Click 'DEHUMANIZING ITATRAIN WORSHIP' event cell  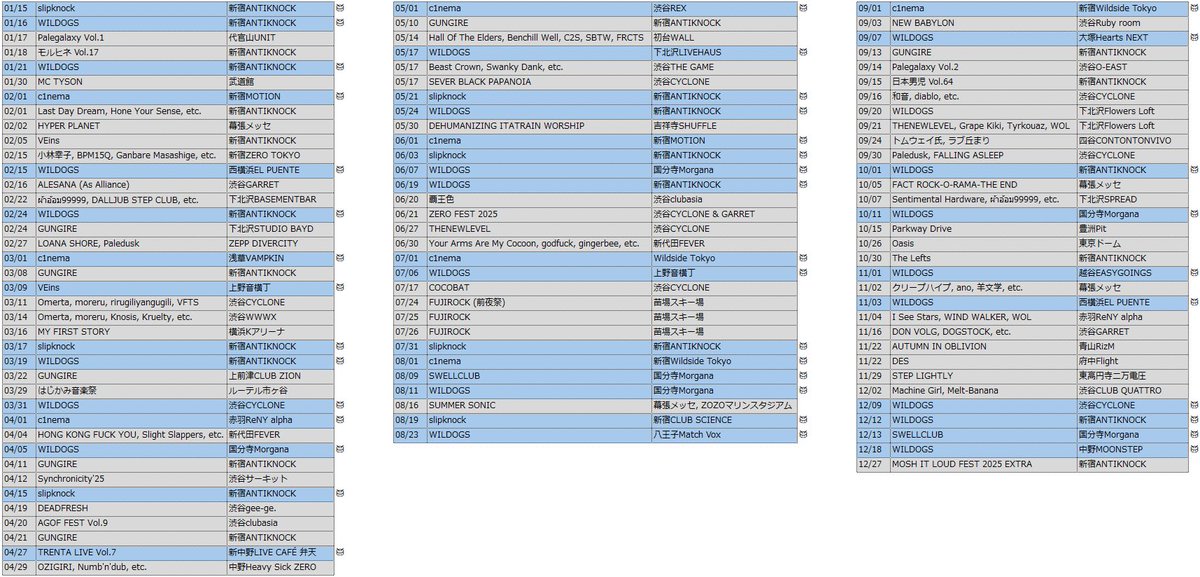[538, 126]
